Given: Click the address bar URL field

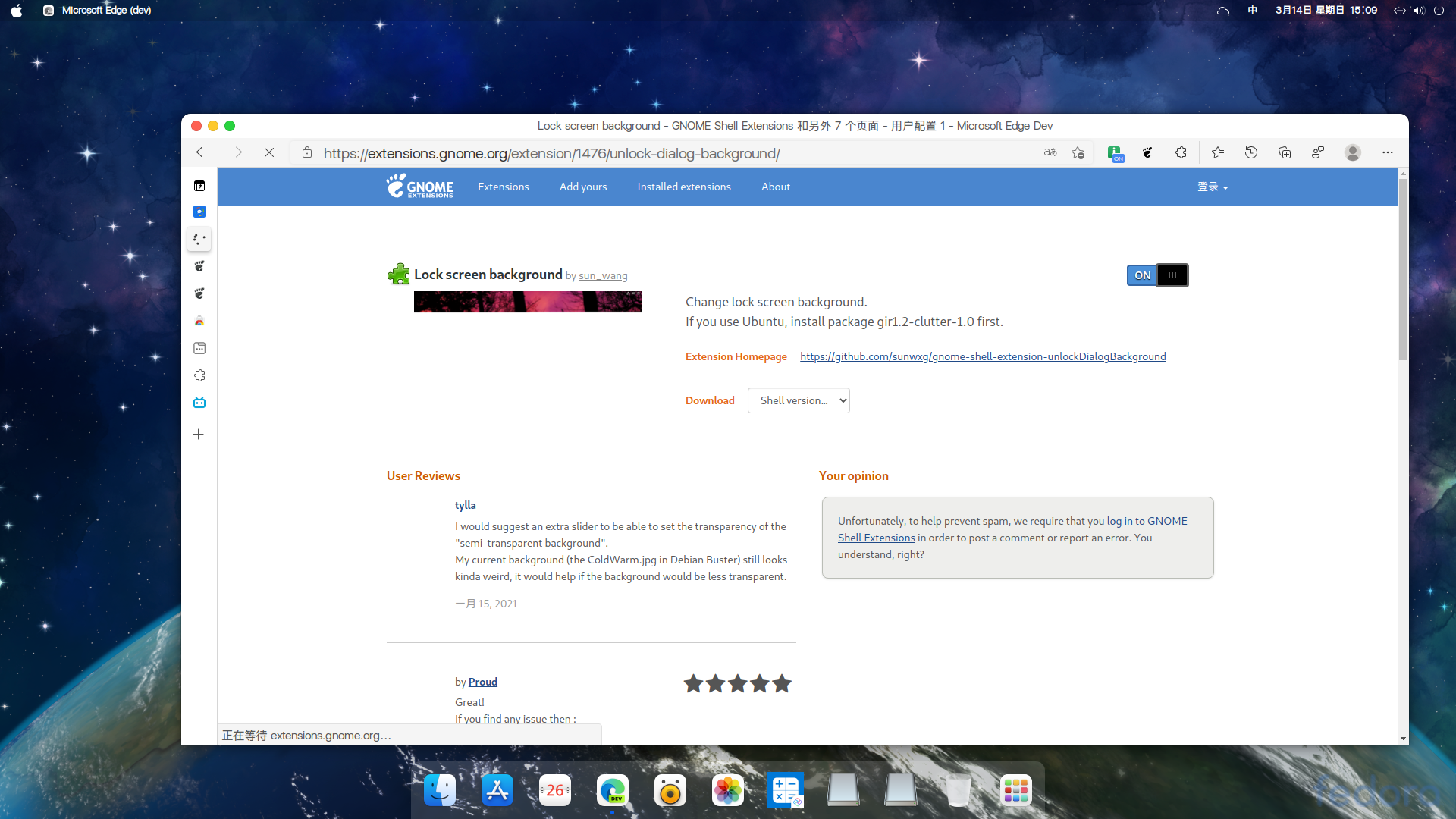Looking at the screenshot, I should (552, 153).
